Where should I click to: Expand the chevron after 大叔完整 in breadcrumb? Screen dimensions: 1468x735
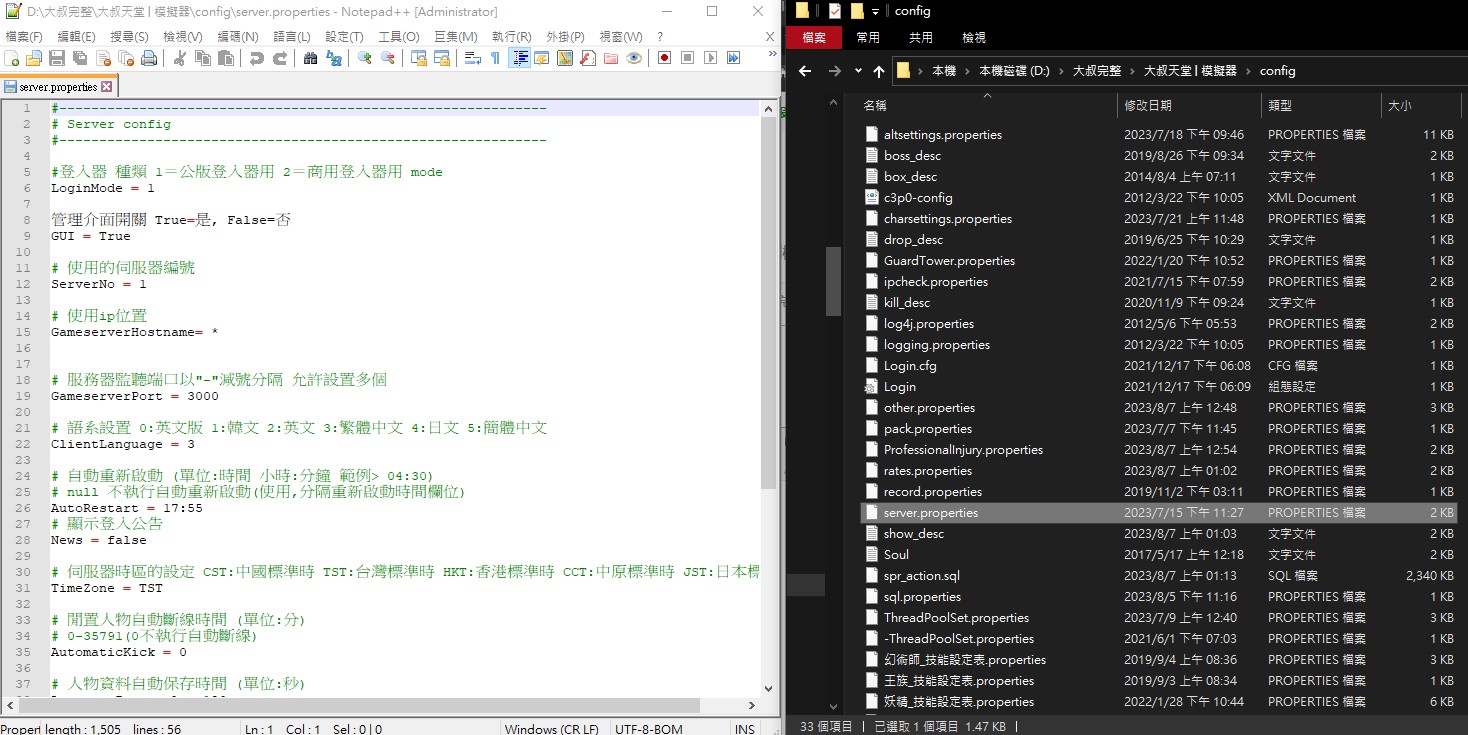[1131, 71]
